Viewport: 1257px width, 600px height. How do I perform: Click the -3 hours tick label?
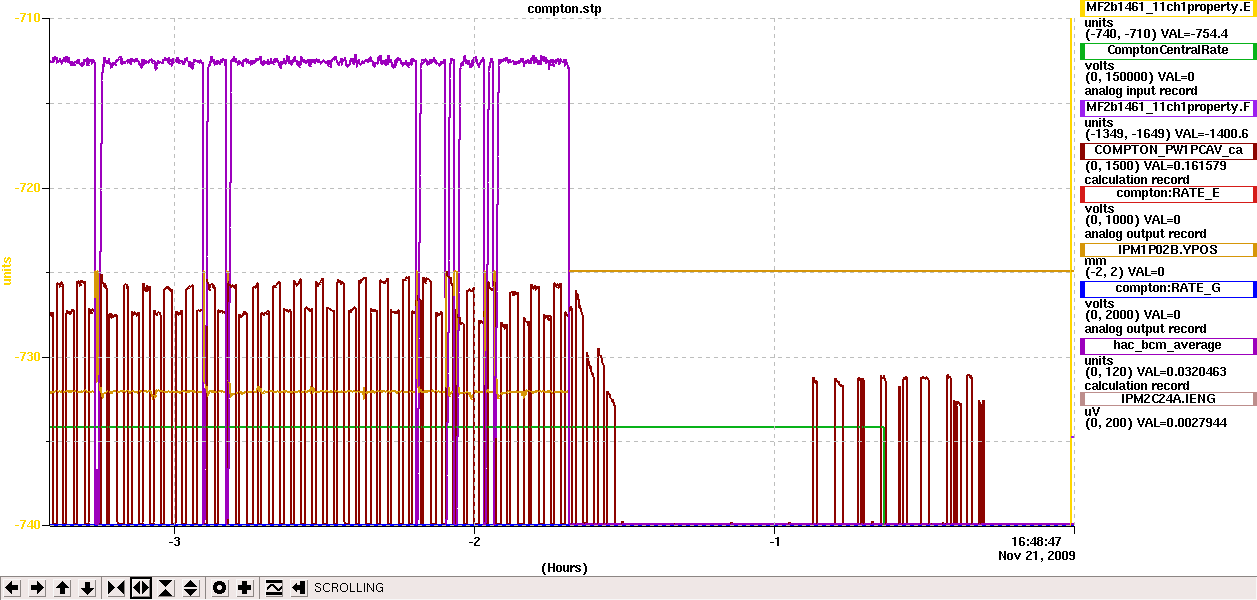click(174, 541)
